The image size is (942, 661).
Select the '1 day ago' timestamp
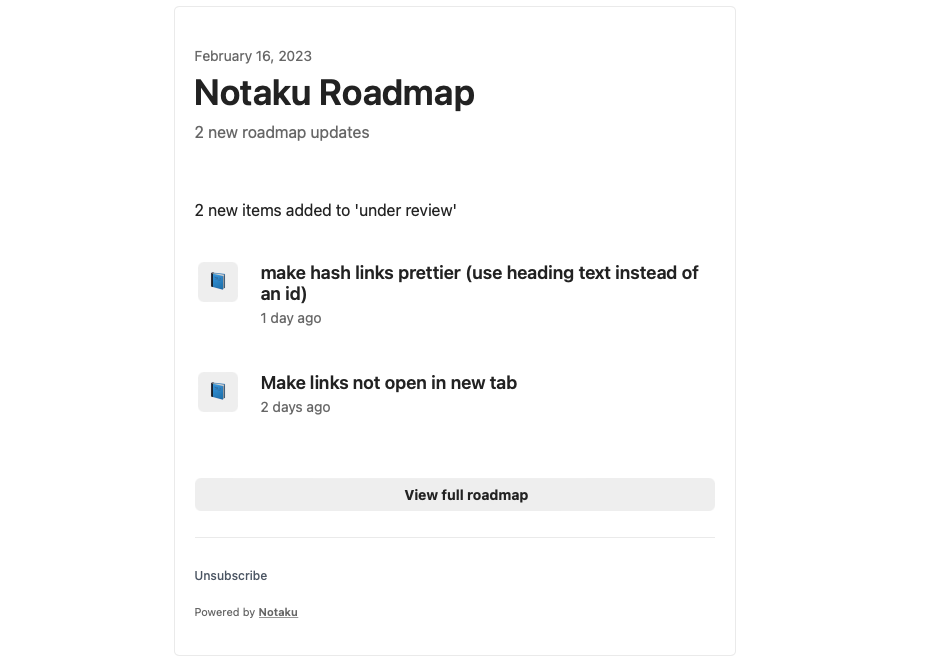(291, 318)
